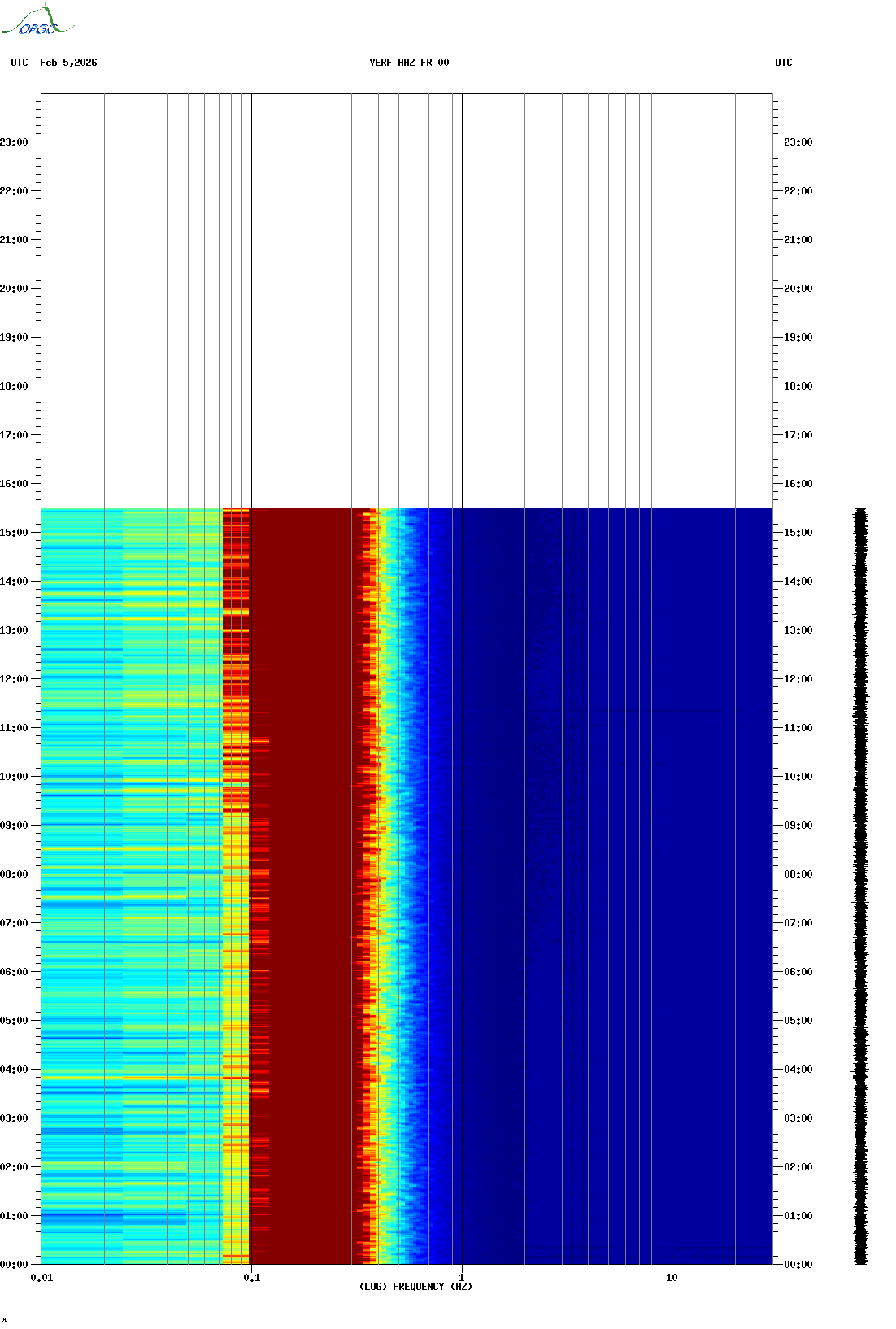Click 06:00 on the right time axis

click(798, 972)
